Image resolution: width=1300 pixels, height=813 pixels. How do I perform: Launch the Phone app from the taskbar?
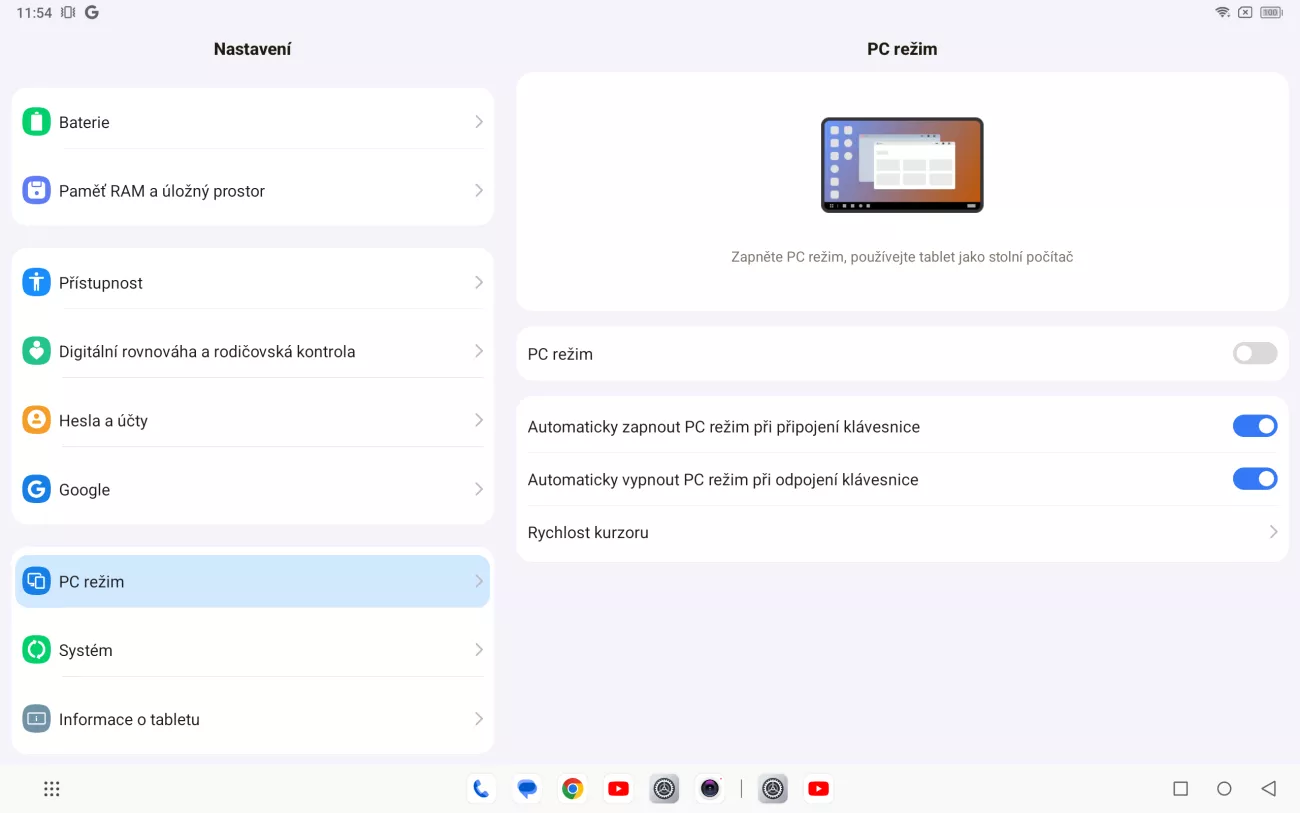[x=481, y=789]
